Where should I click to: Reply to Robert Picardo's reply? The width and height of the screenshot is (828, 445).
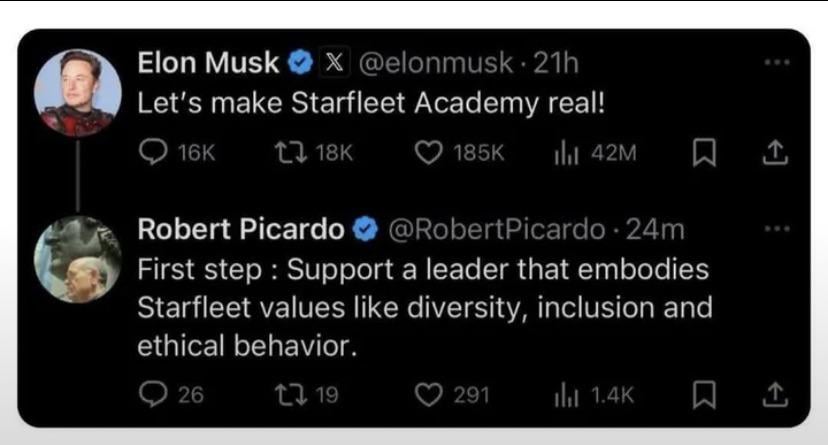(153, 395)
